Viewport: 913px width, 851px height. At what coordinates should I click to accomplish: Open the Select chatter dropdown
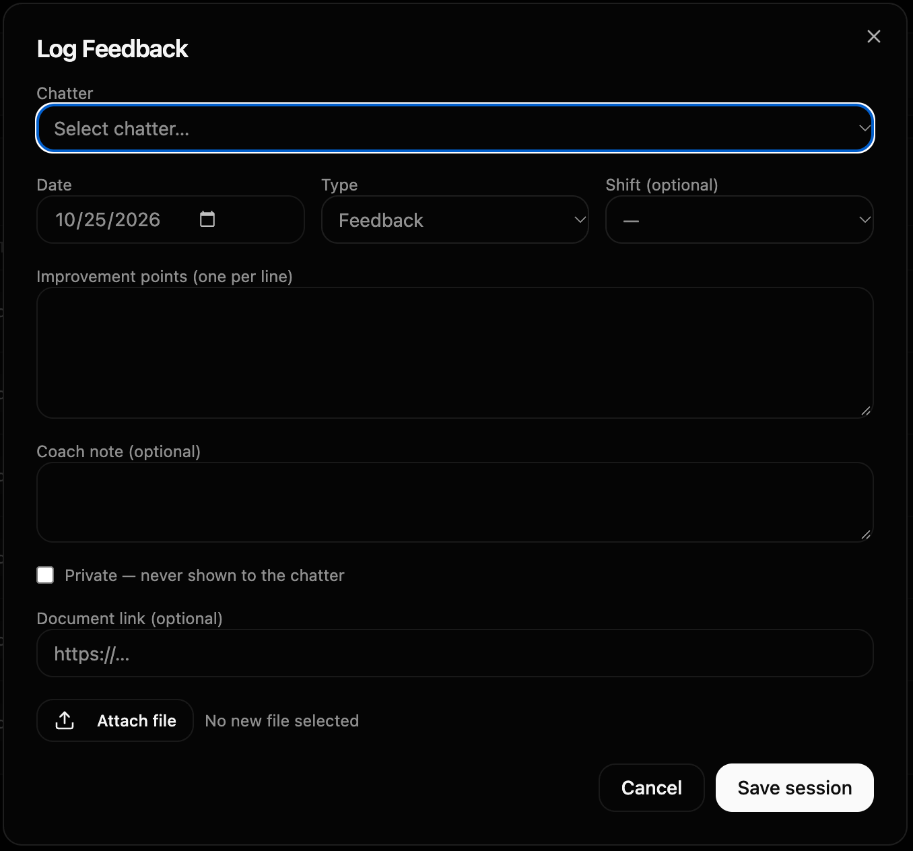[455, 128]
